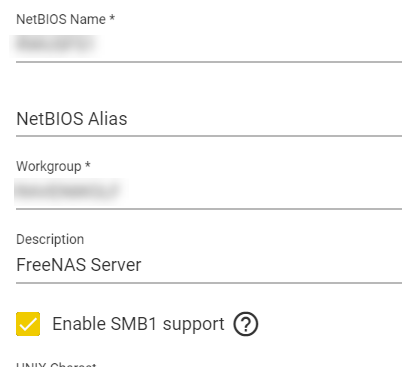Click the UNIX Charset label at bottom
The width and height of the screenshot is (402, 367).
[56, 364]
